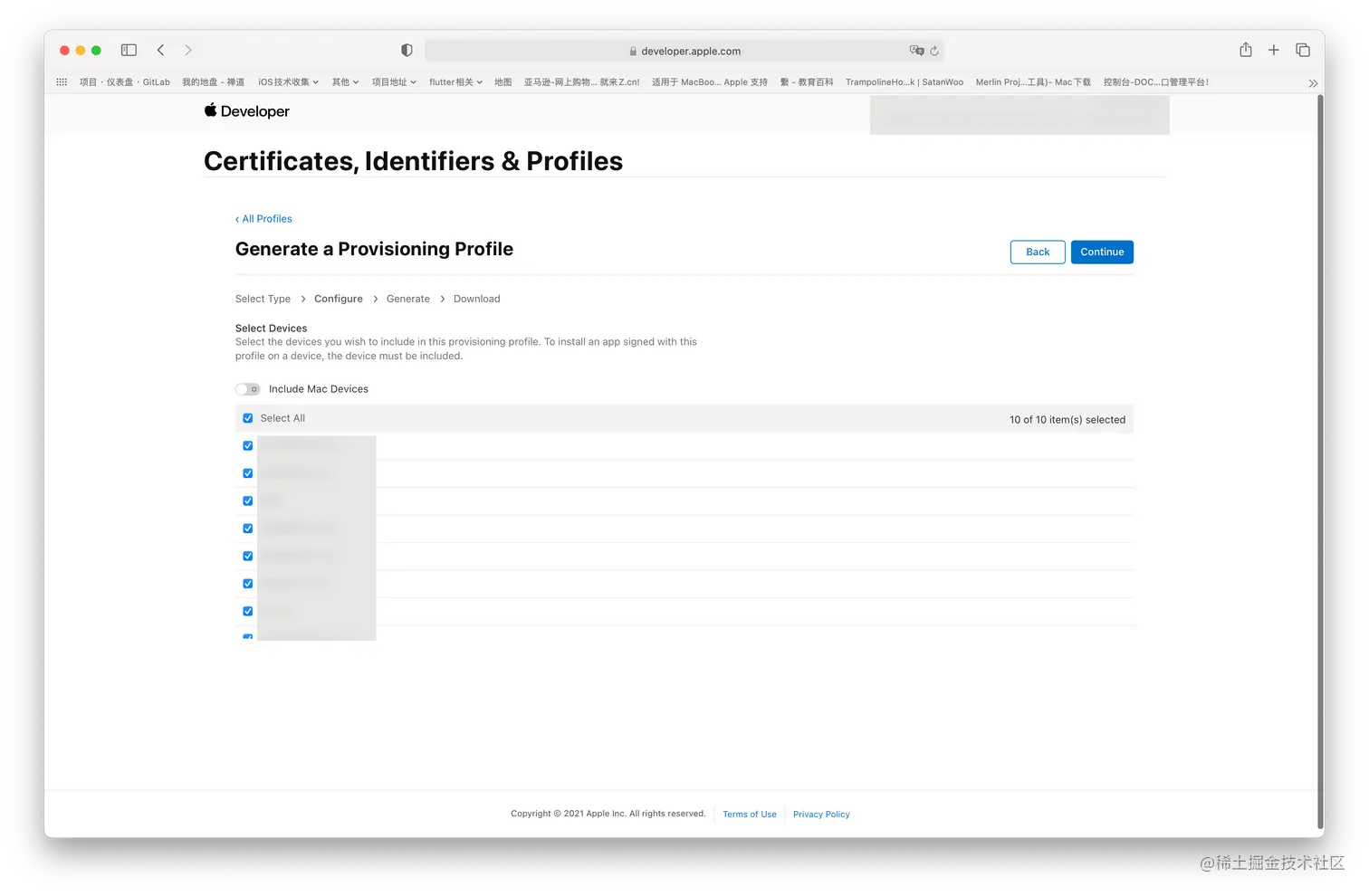1369x896 pixels.
Task: Uncheck the Select All checkbox
Action: (x=248, y=418)
